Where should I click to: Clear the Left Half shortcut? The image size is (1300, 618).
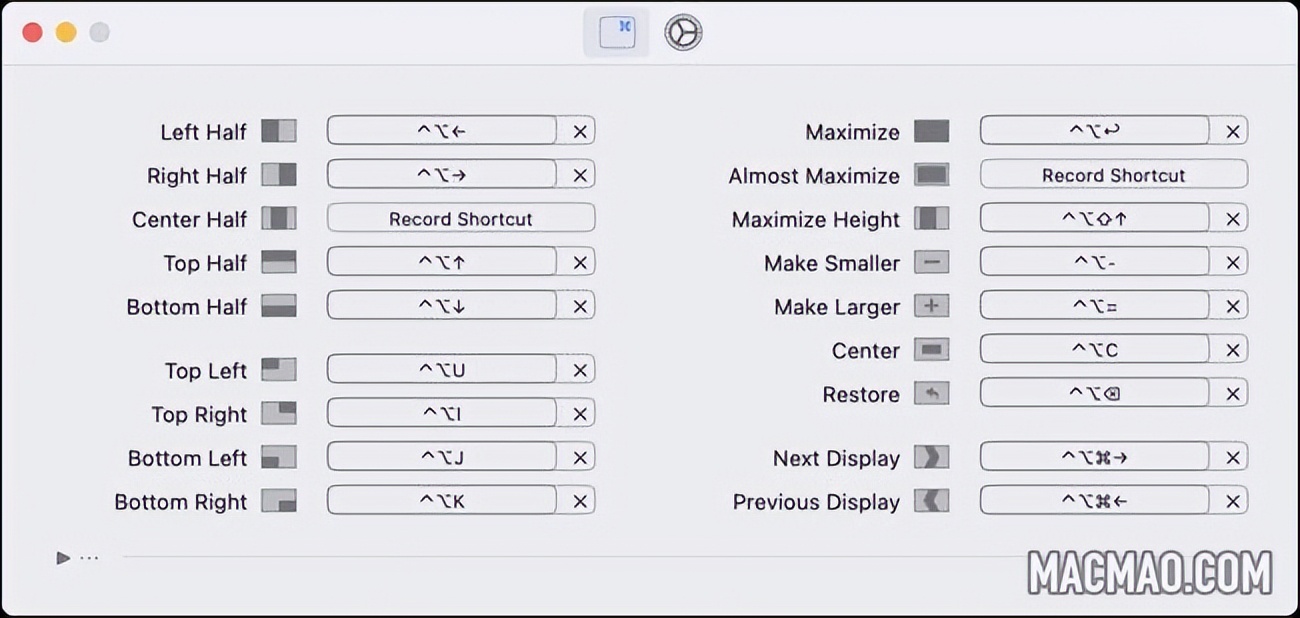(580, 131)
